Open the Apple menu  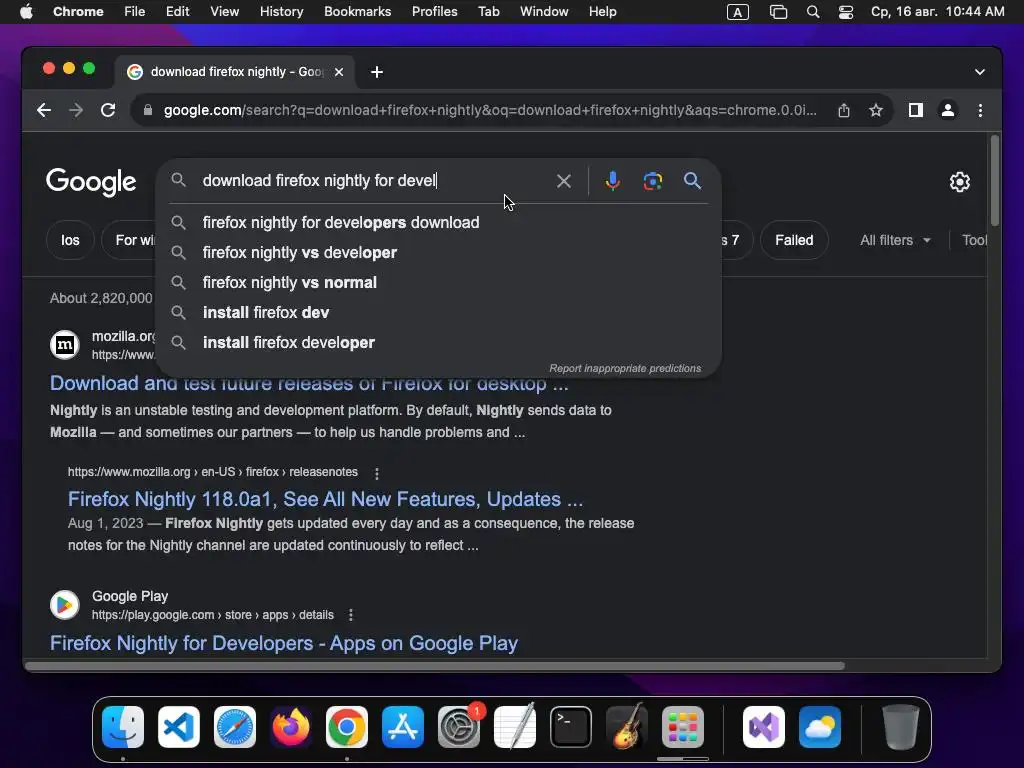26,12
